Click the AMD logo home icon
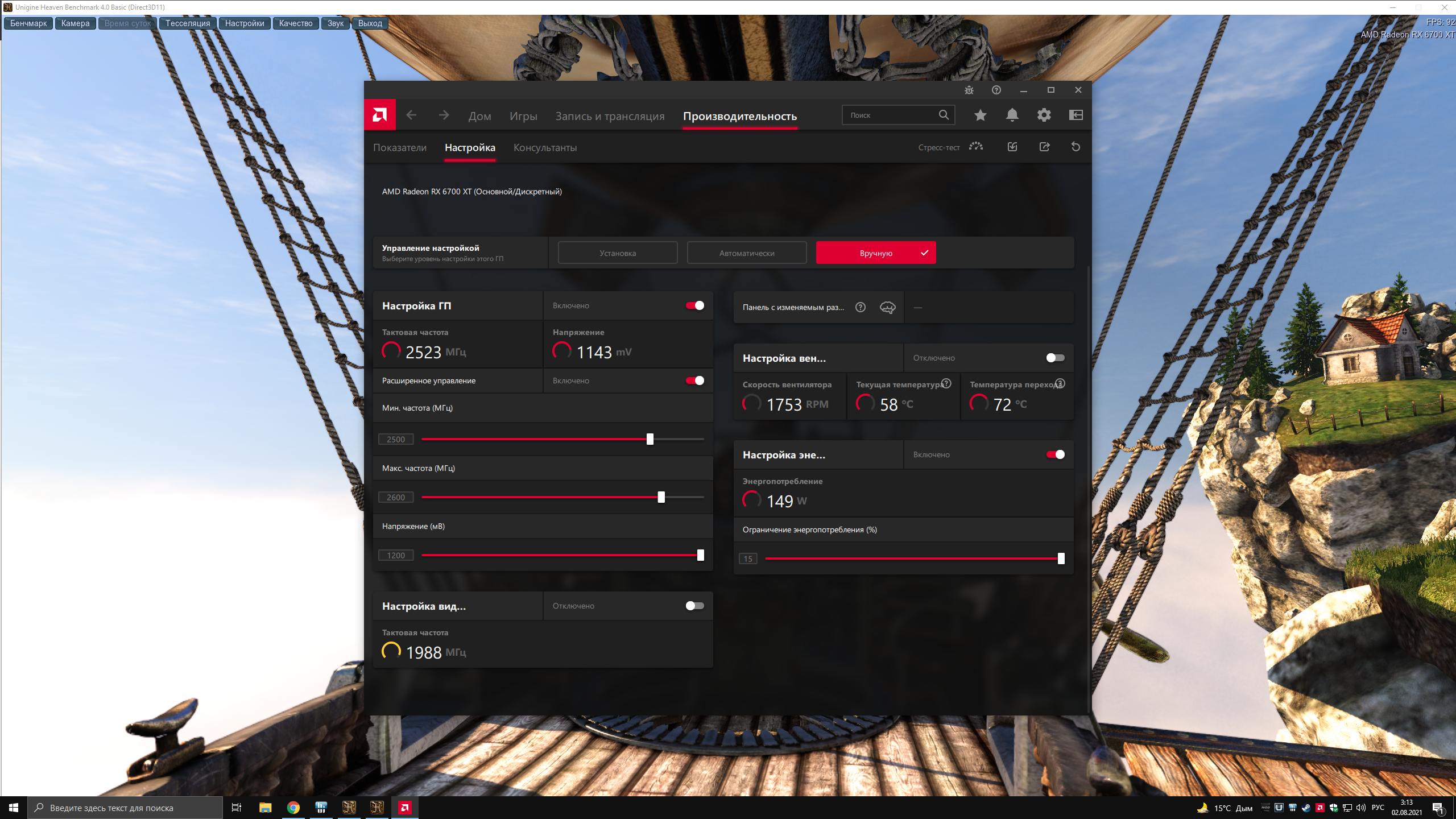The image size is (1456, 819). pos(379,115)
